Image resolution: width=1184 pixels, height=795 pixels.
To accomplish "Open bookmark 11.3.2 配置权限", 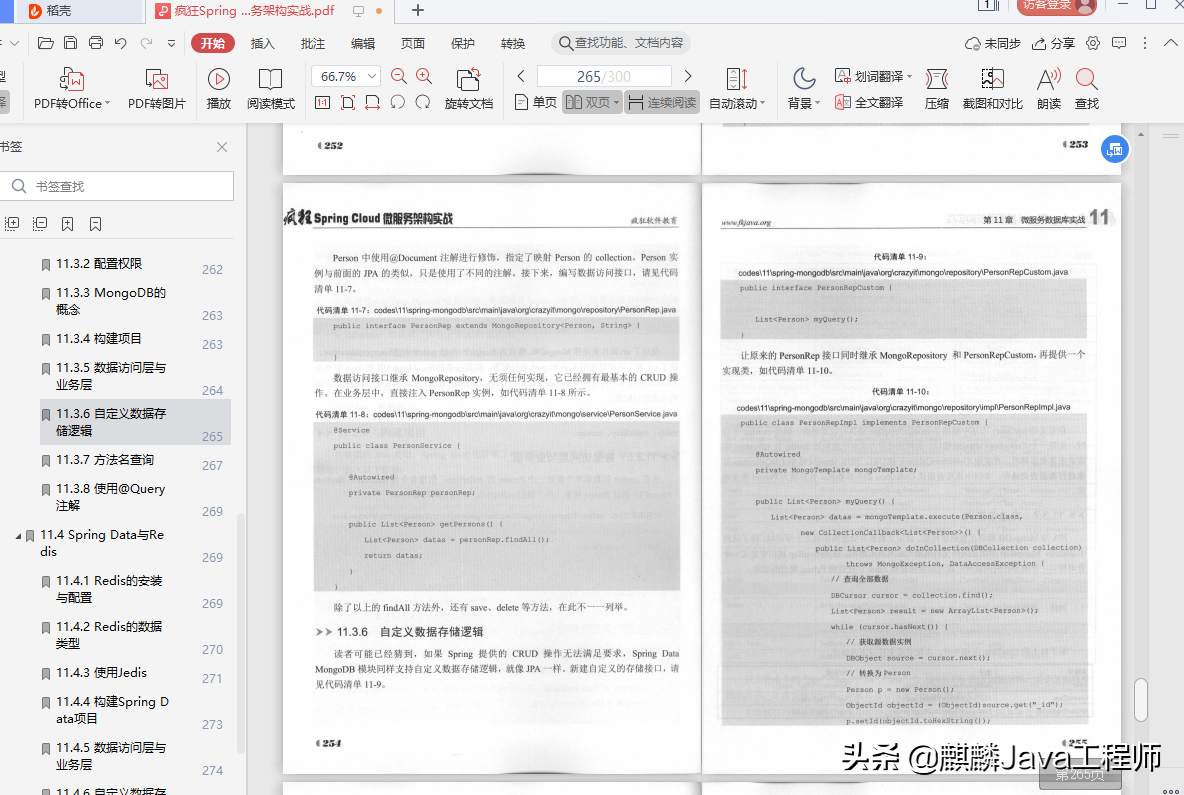I will pyautogui.click(x=99, y=263).
